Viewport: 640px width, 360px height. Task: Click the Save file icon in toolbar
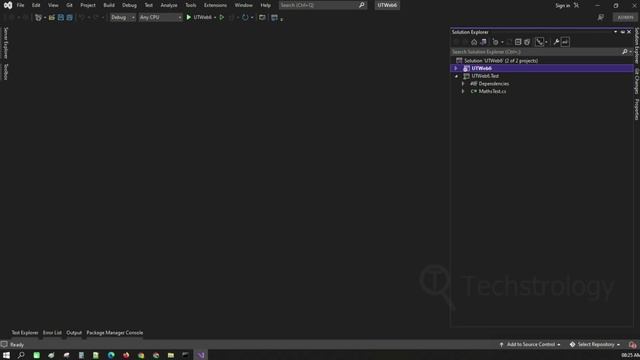pyautogui.click(x=61, y=18)
